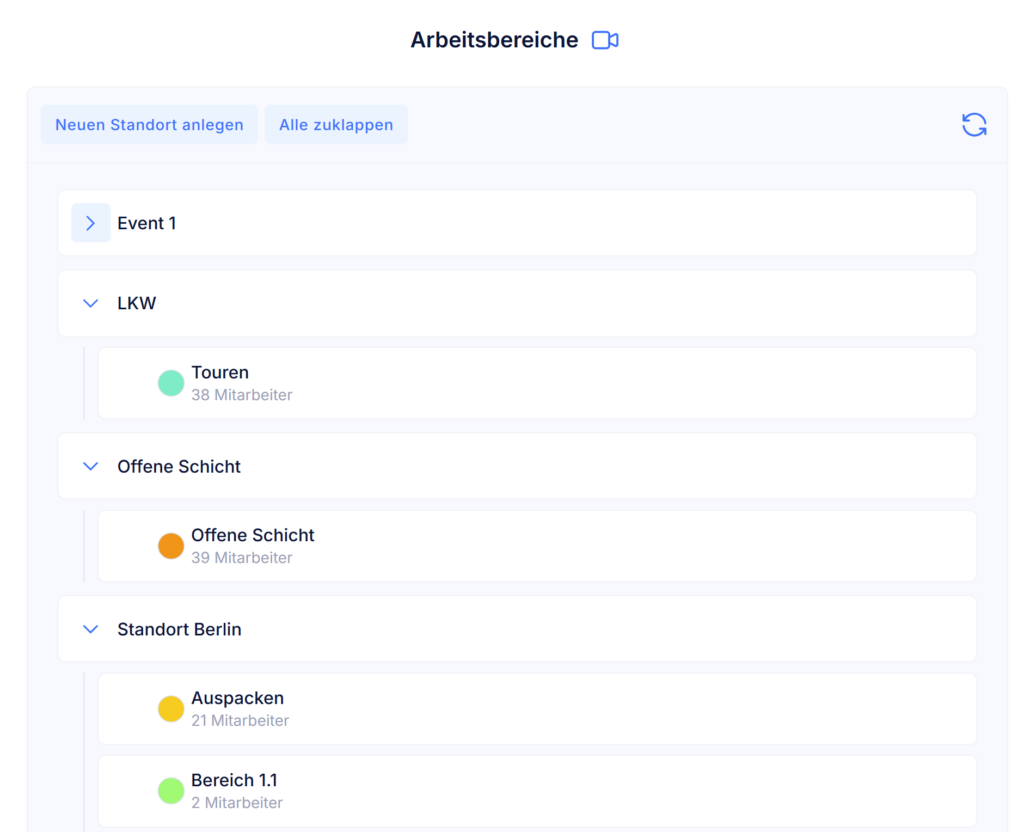Click Alle zuklappen button

[336, 125]
